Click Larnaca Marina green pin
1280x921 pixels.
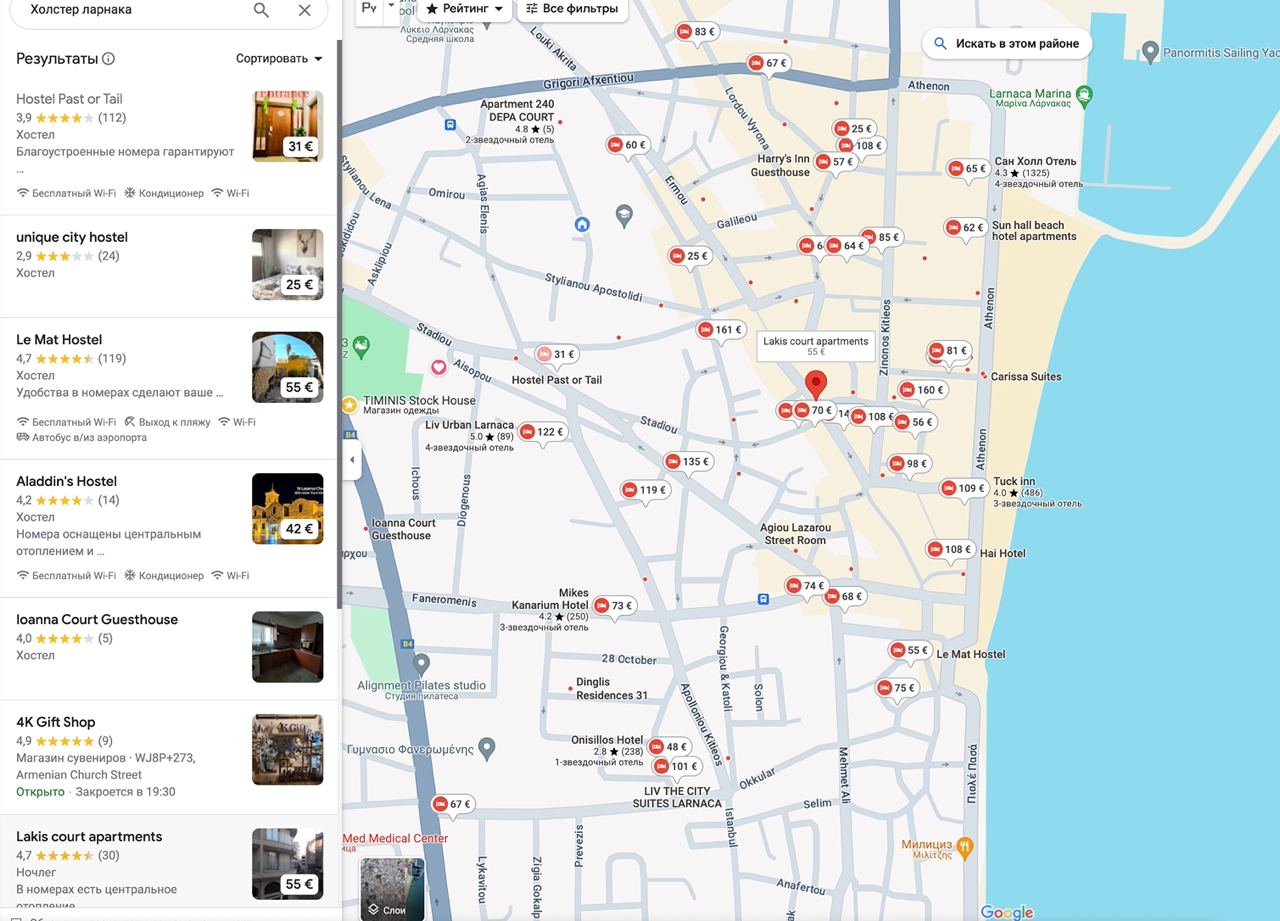coord(1085,95)
